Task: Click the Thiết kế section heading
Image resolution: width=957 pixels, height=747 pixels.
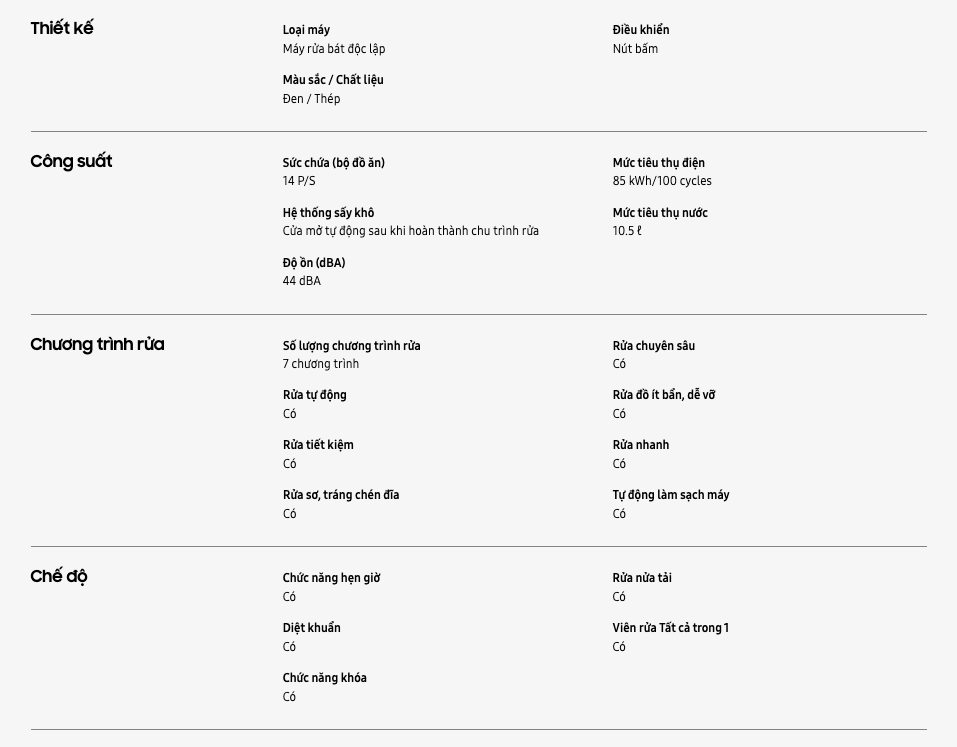Action: coord(62,28)
